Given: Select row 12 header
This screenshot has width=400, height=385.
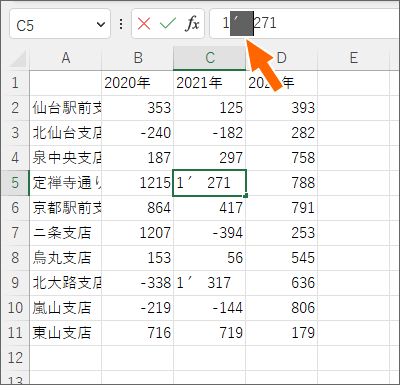Looking at the screenshot, I should coord(15,358).
